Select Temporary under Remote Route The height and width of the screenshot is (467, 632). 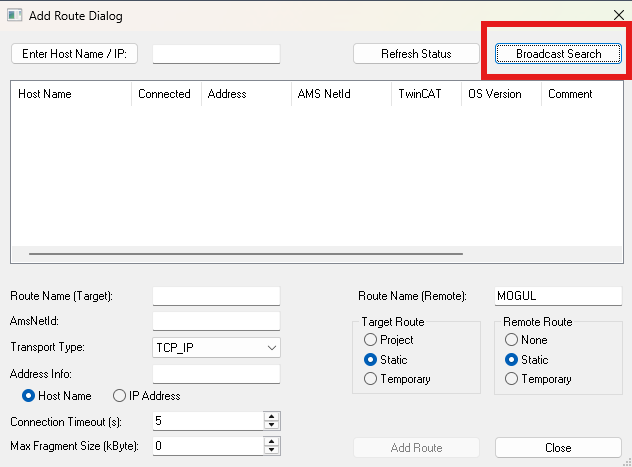coord(513,379)
